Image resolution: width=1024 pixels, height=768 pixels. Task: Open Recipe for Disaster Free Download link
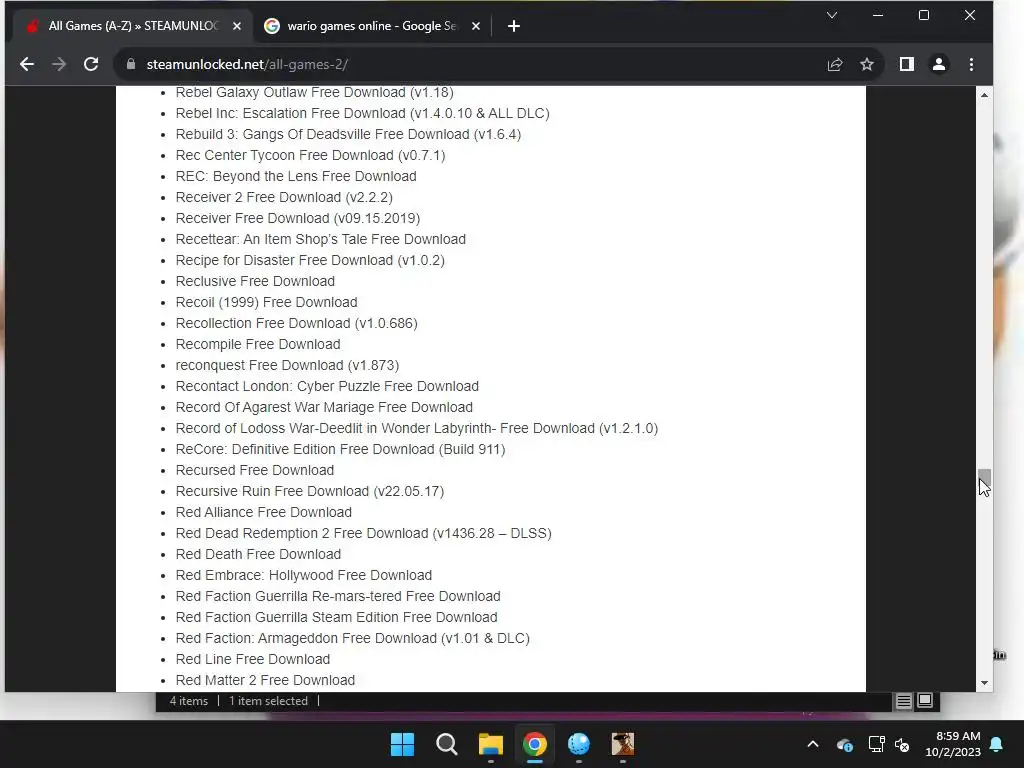click(310, 260)
